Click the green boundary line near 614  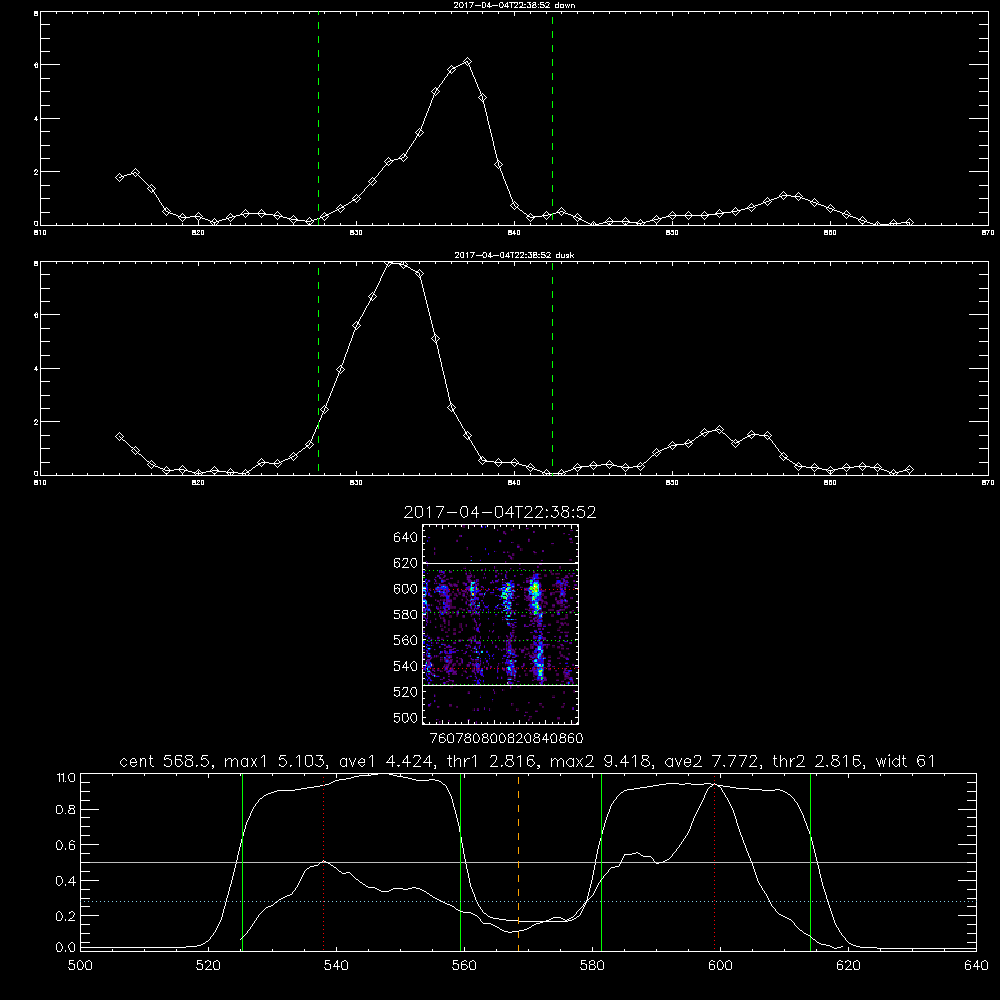pos(811,862)
